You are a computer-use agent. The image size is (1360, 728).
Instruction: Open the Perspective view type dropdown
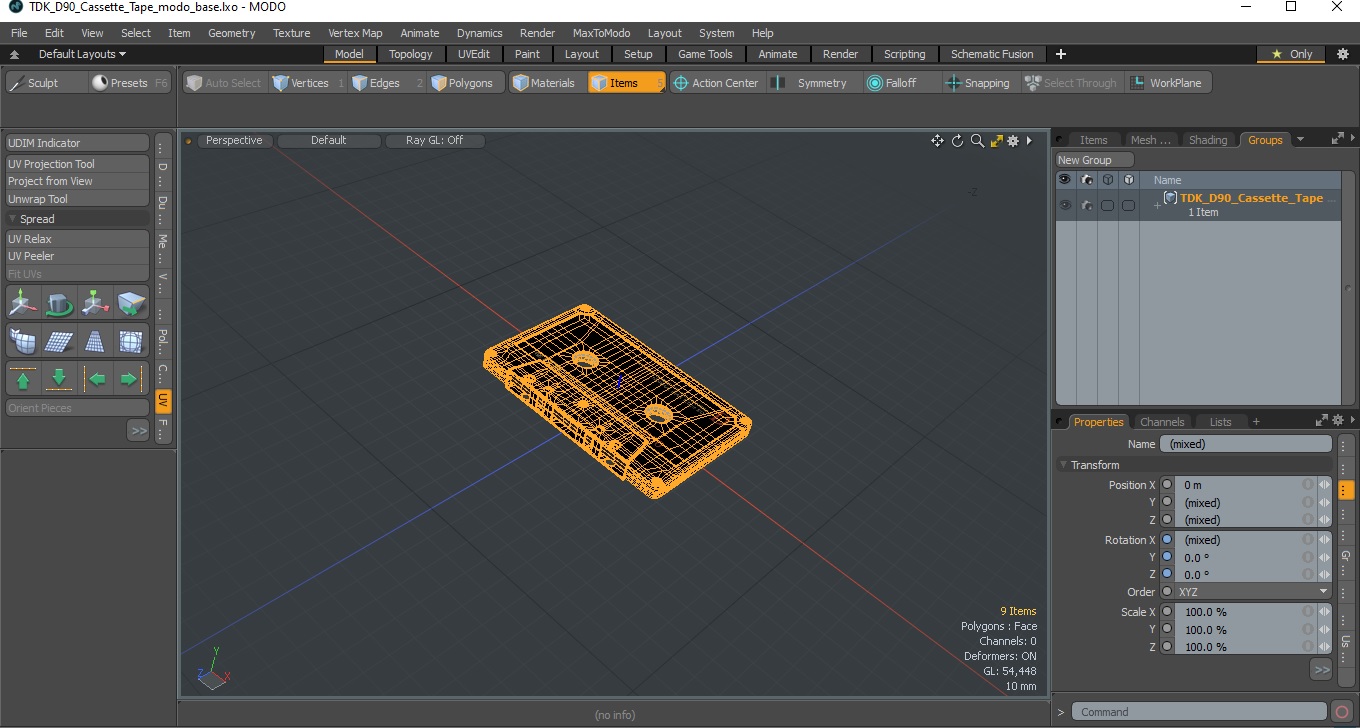pos(234,141)
